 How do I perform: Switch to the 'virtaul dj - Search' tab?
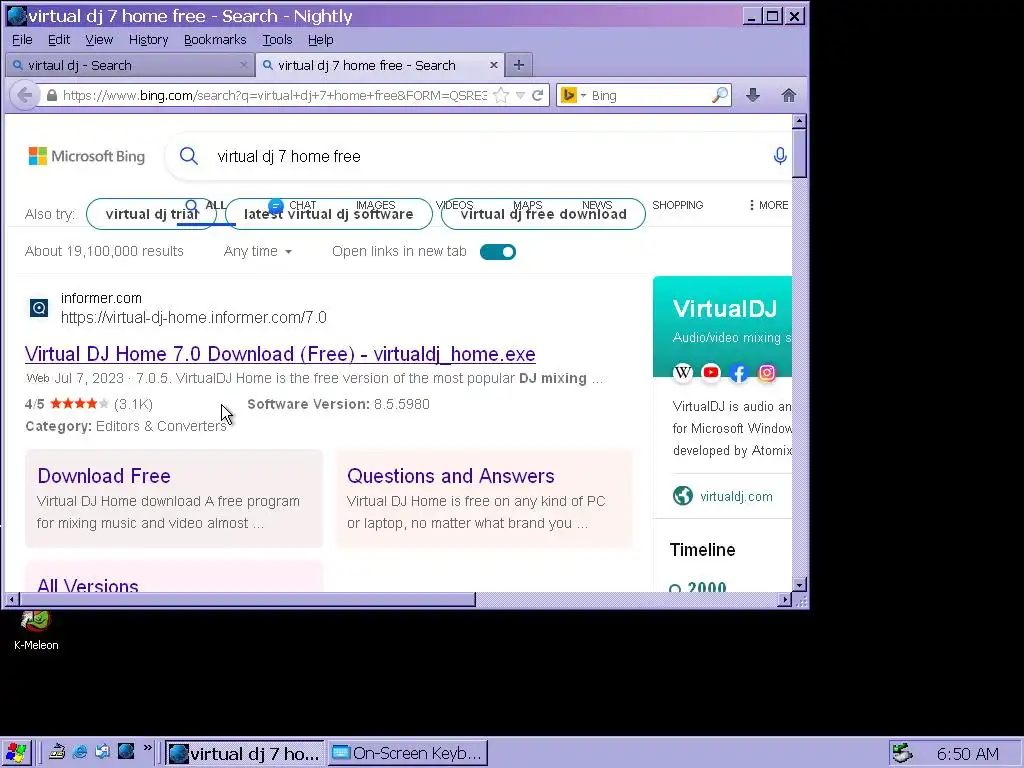pyautogui.click(x=130, y=65)
